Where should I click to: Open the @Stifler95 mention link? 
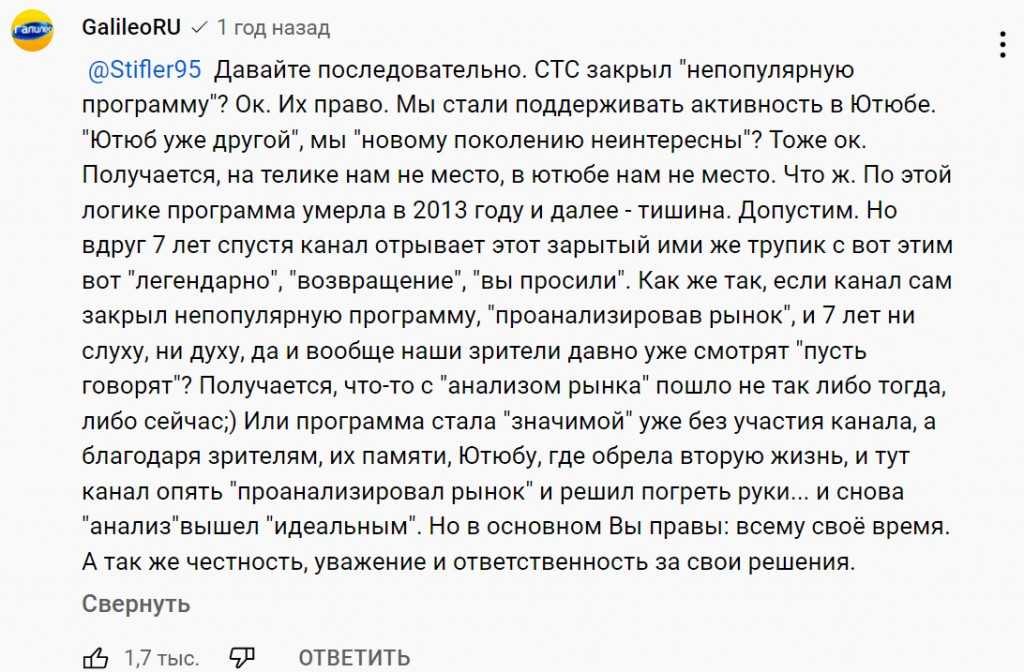pyautogui.click(x=146, y=70)
